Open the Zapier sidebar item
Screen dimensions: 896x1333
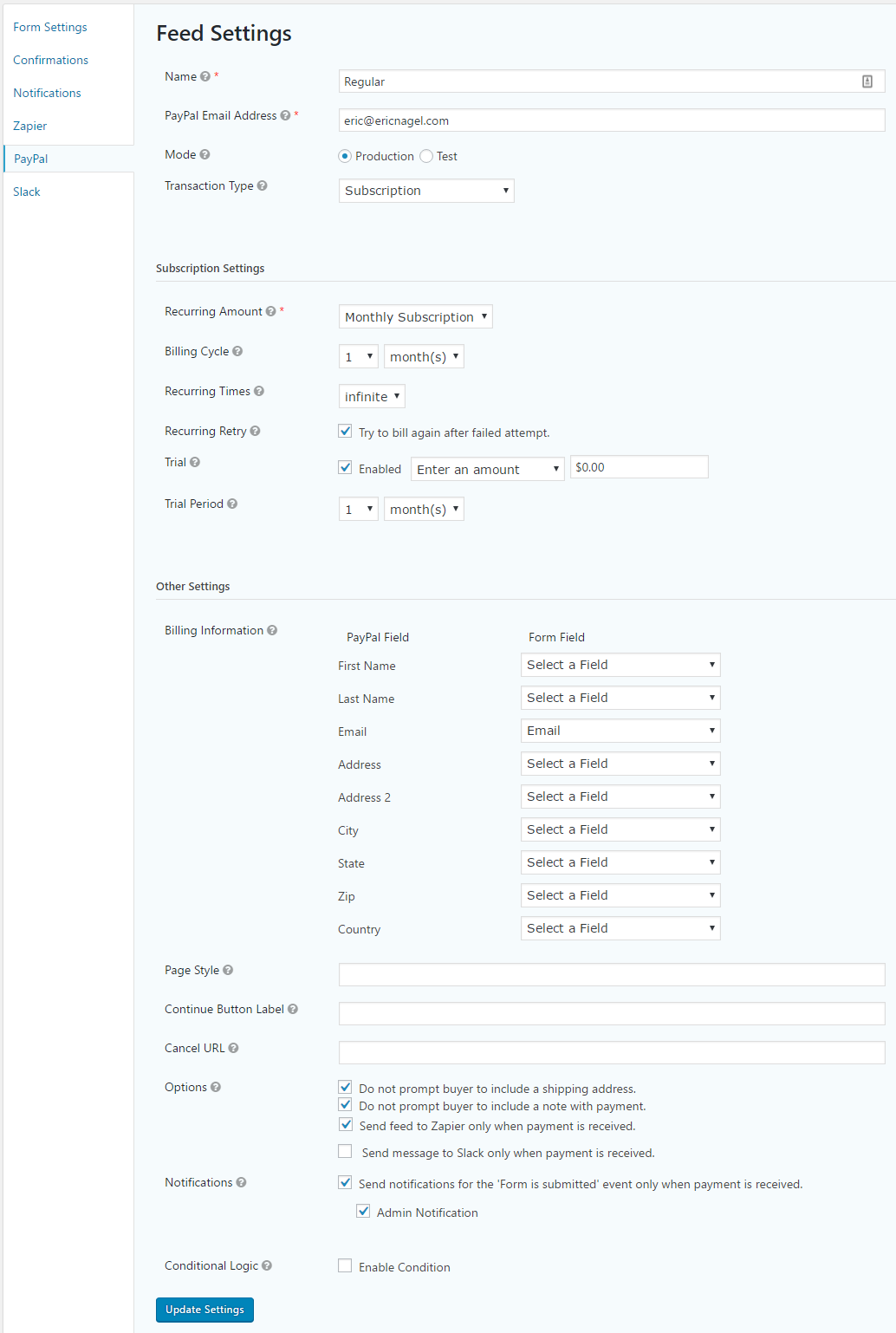[x=30, y=126]
